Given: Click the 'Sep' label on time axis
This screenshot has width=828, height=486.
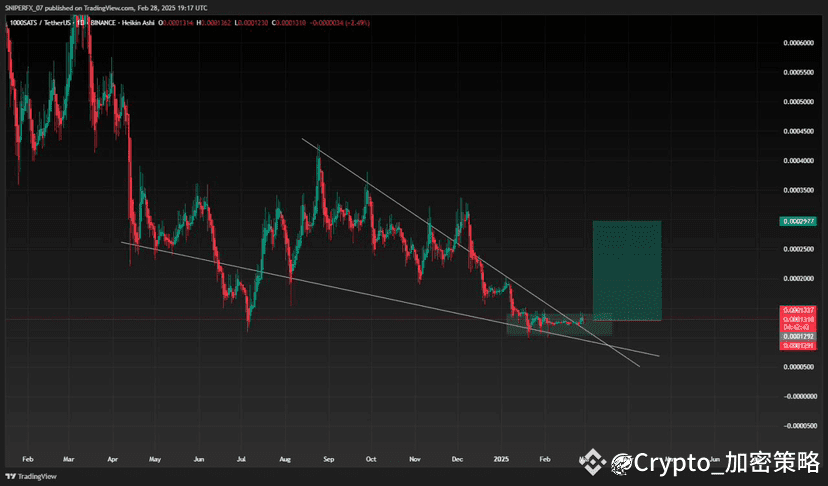Looking at the screenshot, I should tap(328, 459).
